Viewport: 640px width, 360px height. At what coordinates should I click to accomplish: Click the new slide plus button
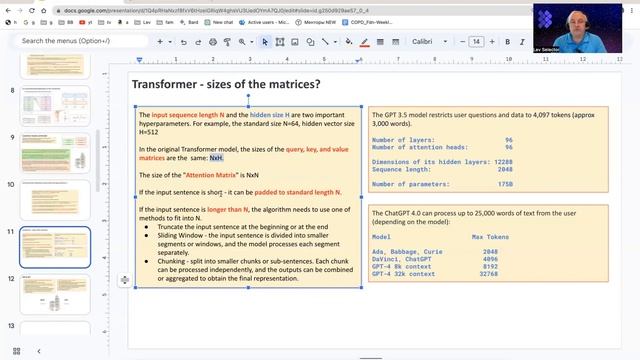pos(160,42)
